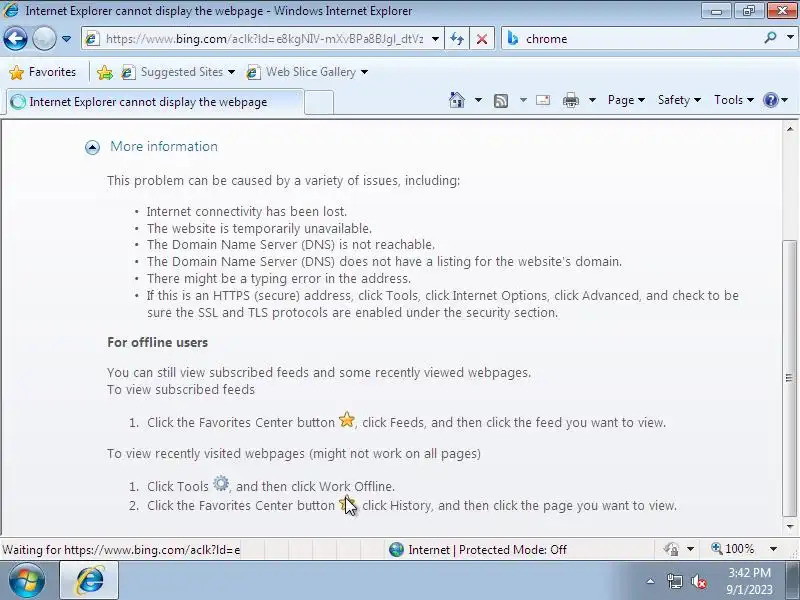Click the Refresh button
Image resolution: width=800 pixels, height=600 pixels.
457,39
